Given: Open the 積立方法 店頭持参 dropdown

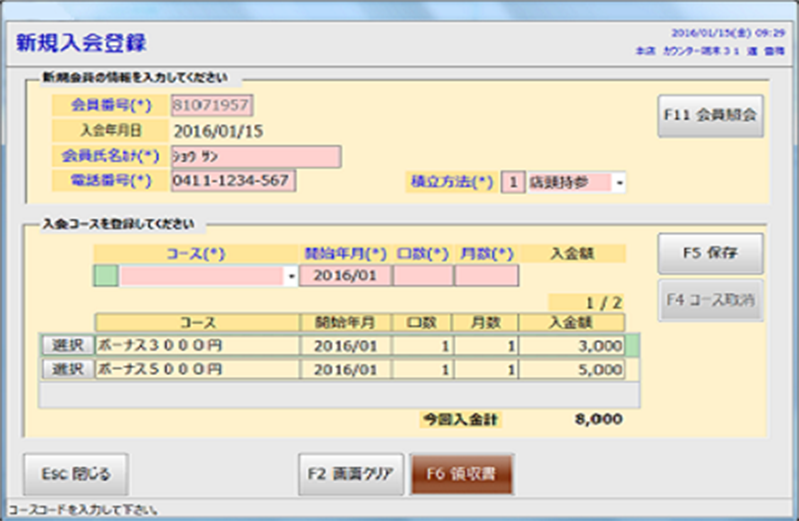Looking at the screenshot, I should (619, 183).
